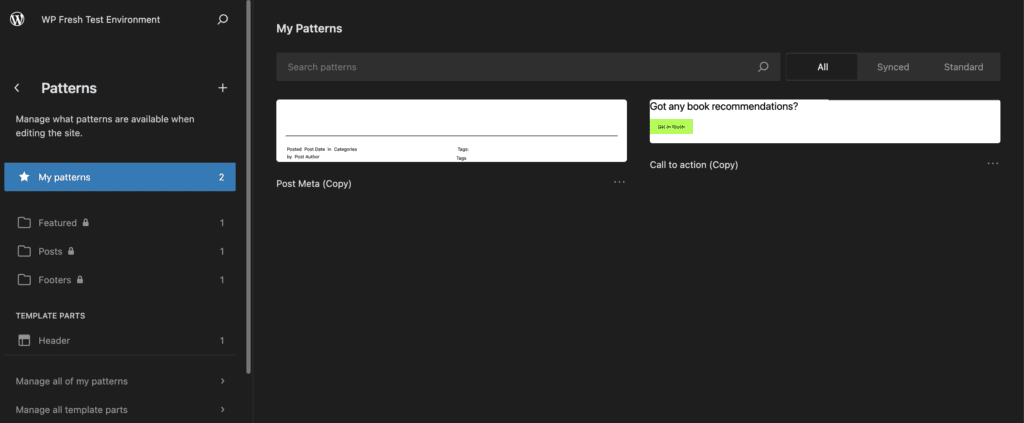Go back using the chevron beside Patterns
This screenshot has height=423, width=1024.
click(17, 88)
